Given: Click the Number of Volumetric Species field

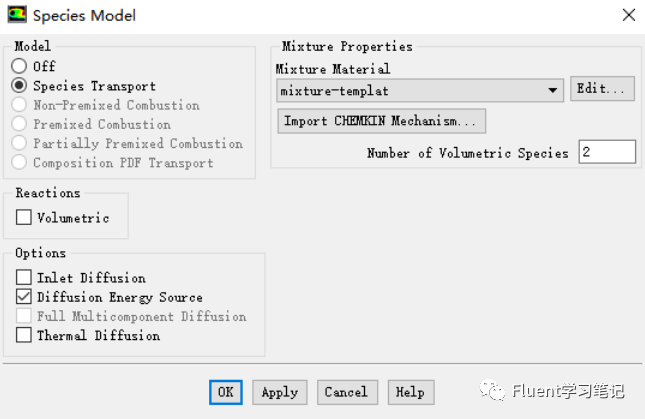Looking at the screenshot, I should tap(607, 152).
